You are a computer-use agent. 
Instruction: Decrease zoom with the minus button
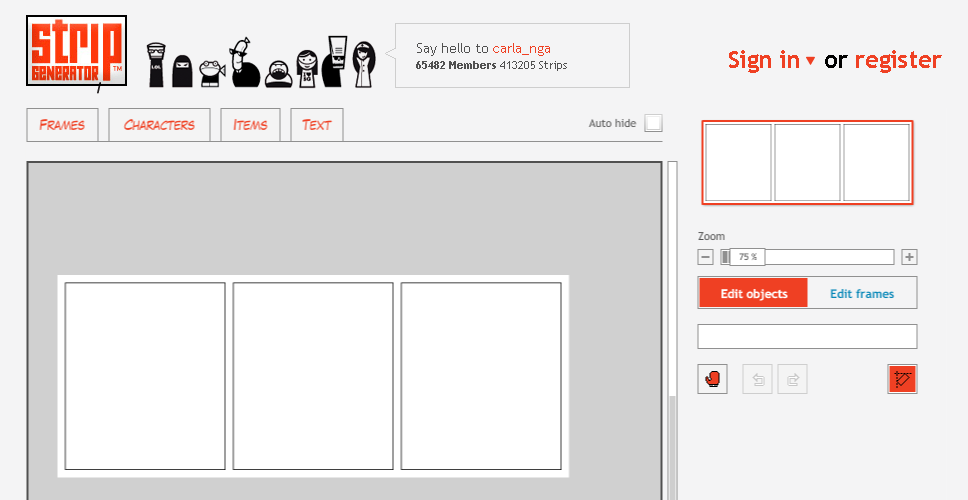tap(706, 257)
